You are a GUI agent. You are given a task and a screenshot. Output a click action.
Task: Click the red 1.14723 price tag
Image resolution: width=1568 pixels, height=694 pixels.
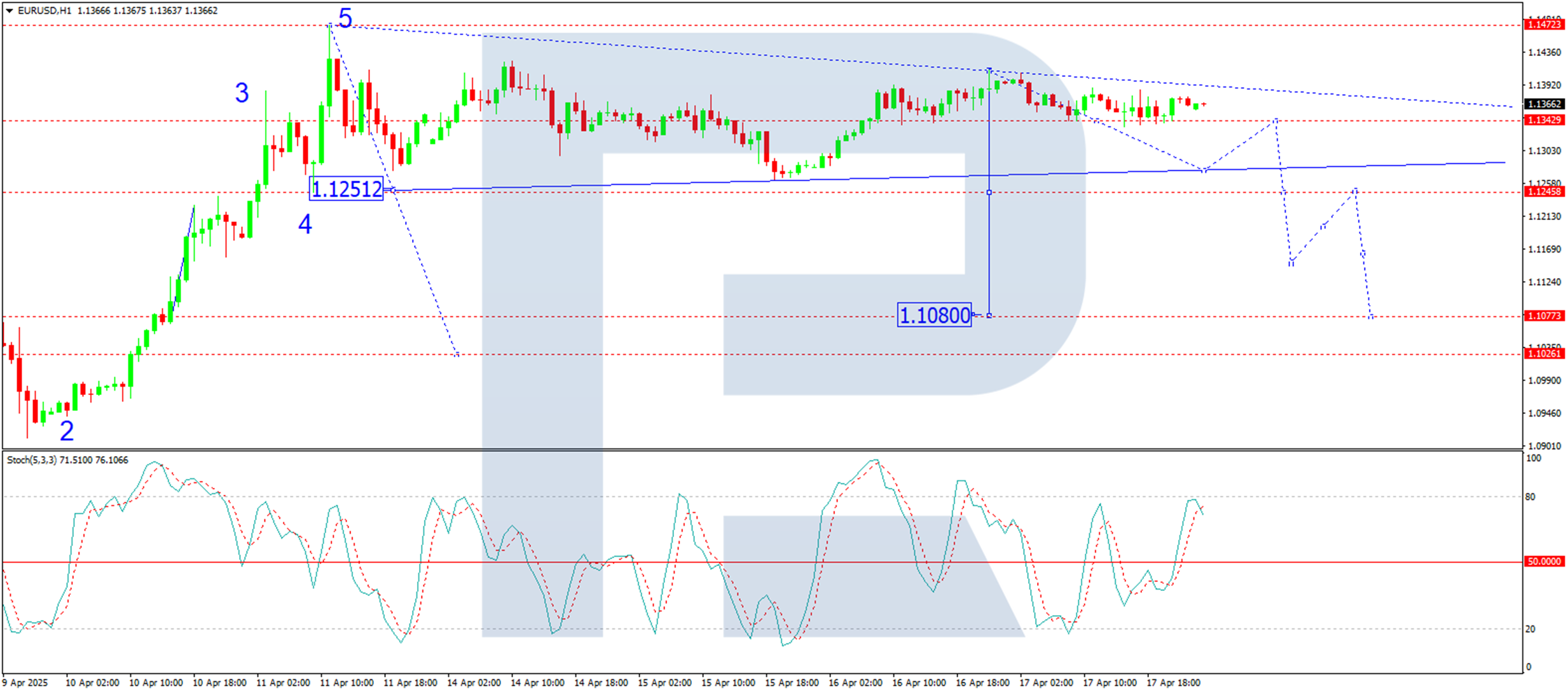1544,25
